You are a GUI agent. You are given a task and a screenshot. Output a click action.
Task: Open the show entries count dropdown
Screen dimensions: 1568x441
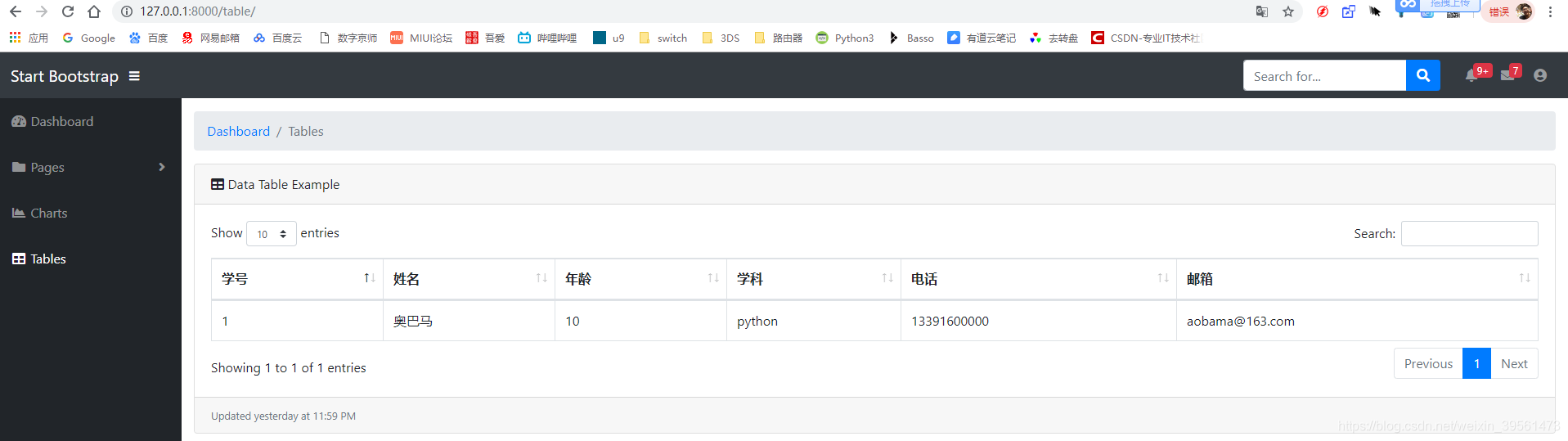coord(272,234)
